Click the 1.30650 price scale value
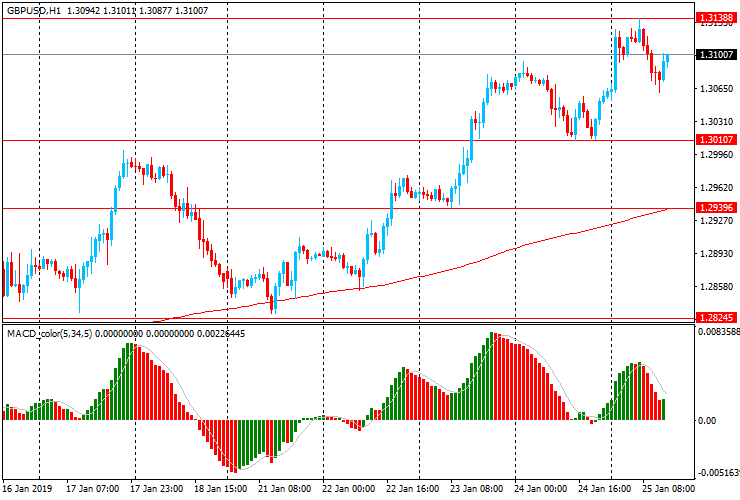The image size is (740, 500). (716, 88)
